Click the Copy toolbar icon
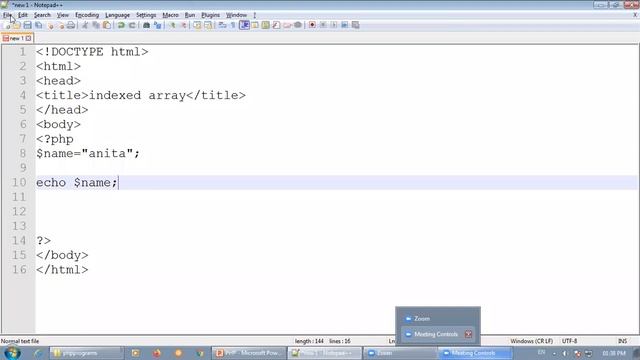The image size is (640, 360). tap(96, 25)
